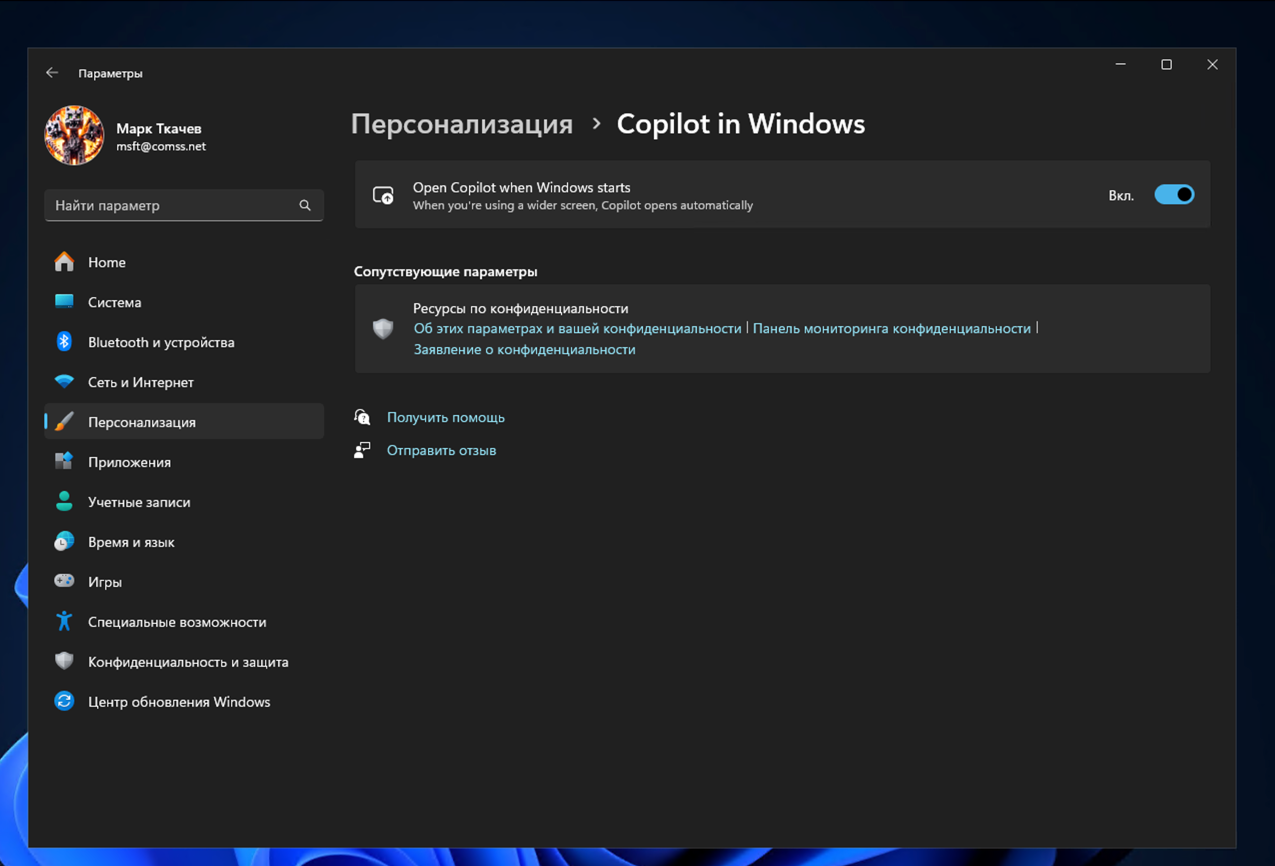Open Конфиденциальность и защита section

[188, 662]
